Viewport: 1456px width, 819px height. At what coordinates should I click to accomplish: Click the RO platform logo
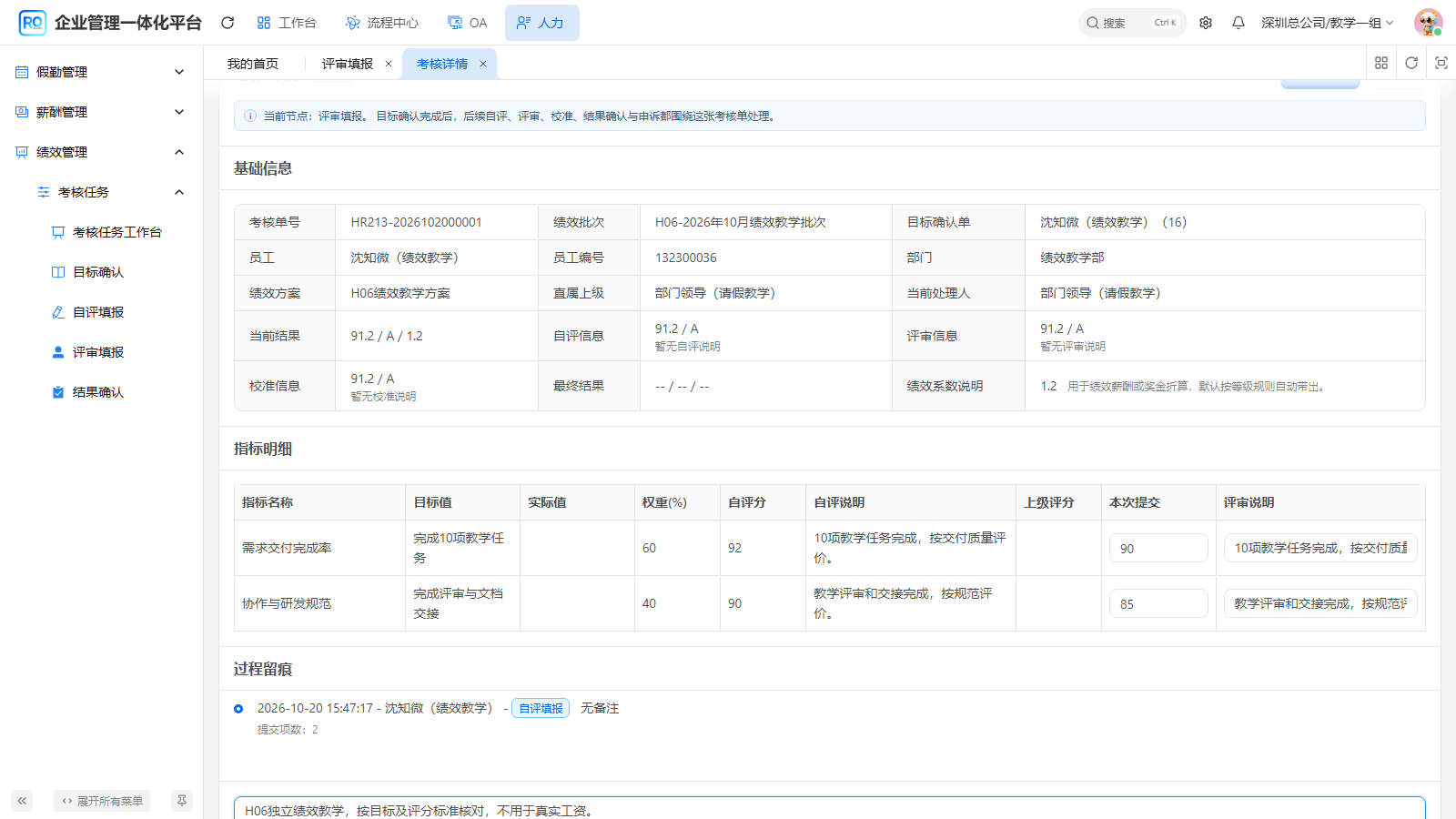tap(33, 23)
